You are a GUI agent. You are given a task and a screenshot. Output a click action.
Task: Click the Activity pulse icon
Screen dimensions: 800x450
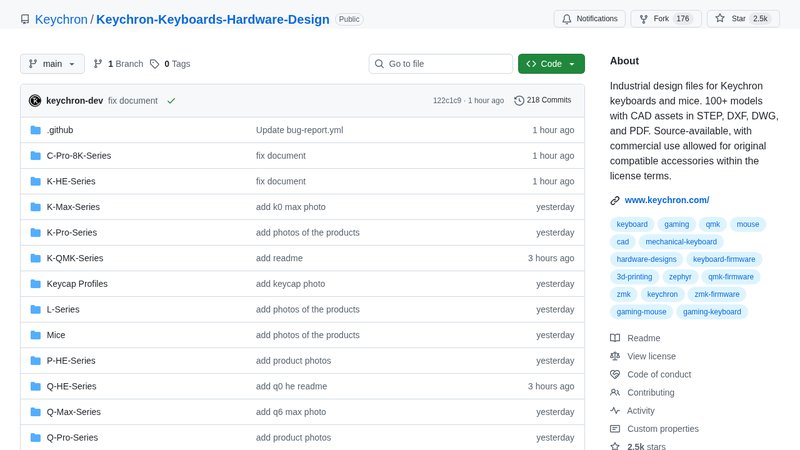(x=615, y=411)
